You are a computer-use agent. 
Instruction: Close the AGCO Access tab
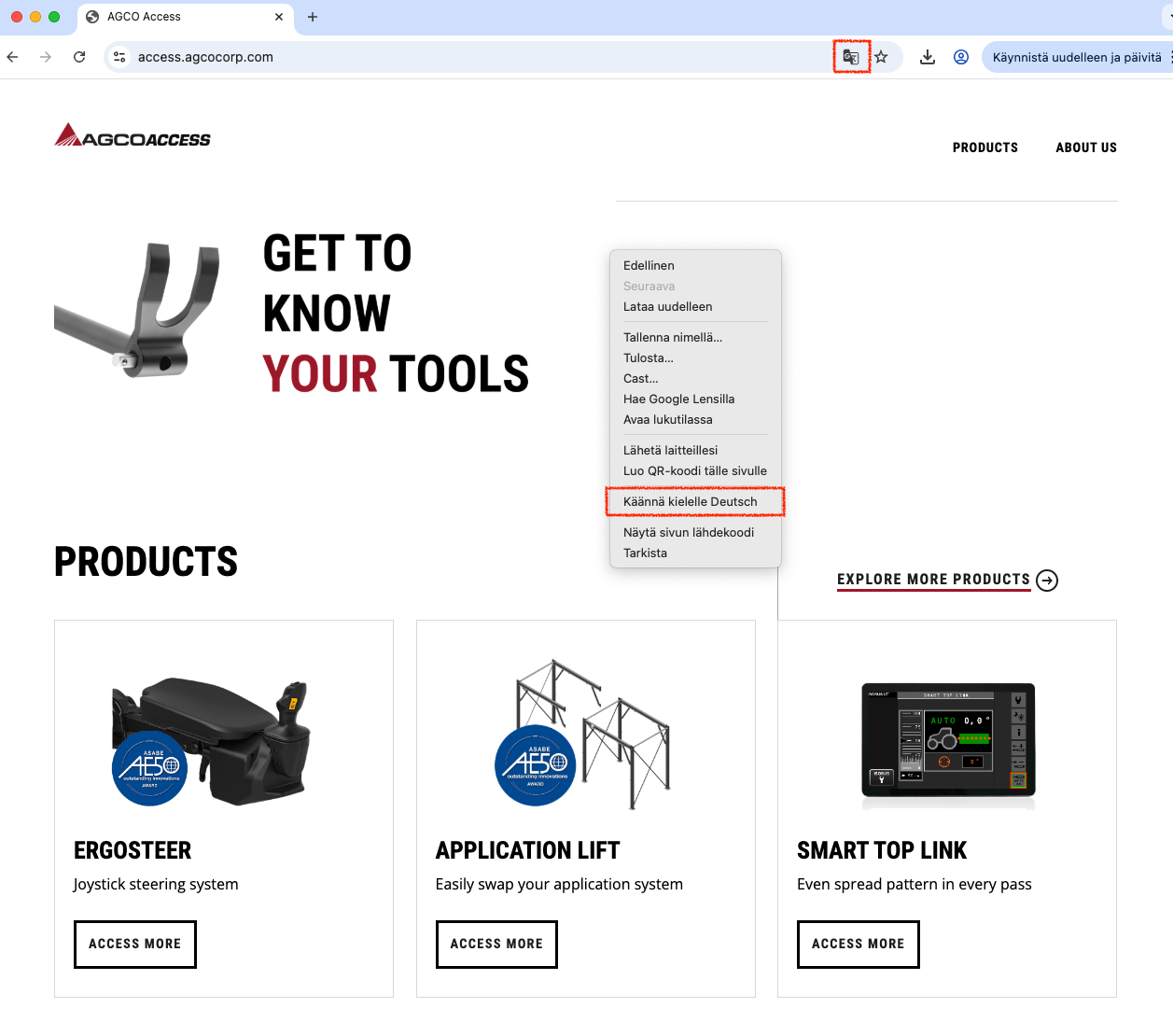click(279, 17)
